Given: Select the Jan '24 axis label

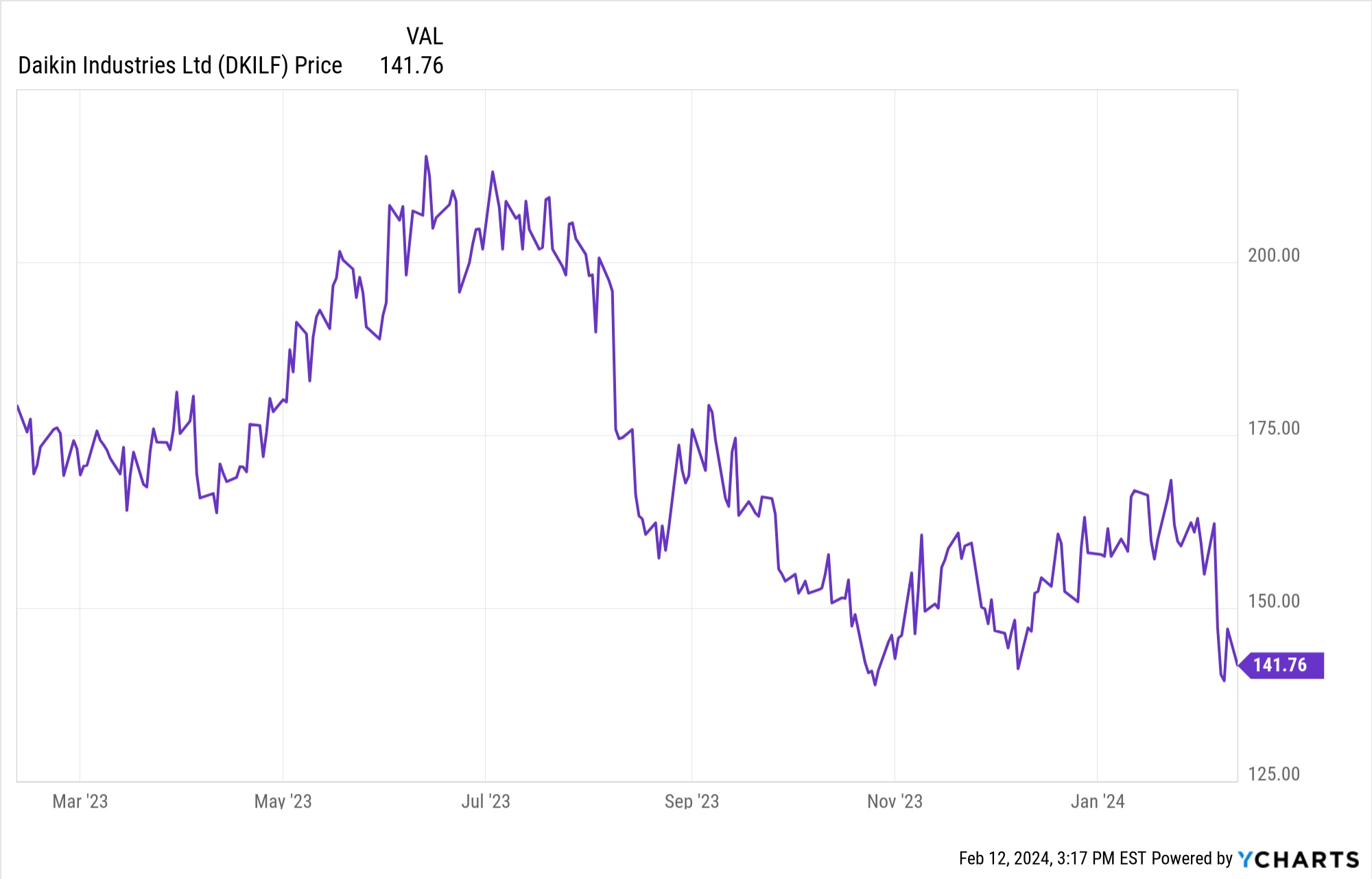Looking at the screenshot, I should click(1098, 801).
